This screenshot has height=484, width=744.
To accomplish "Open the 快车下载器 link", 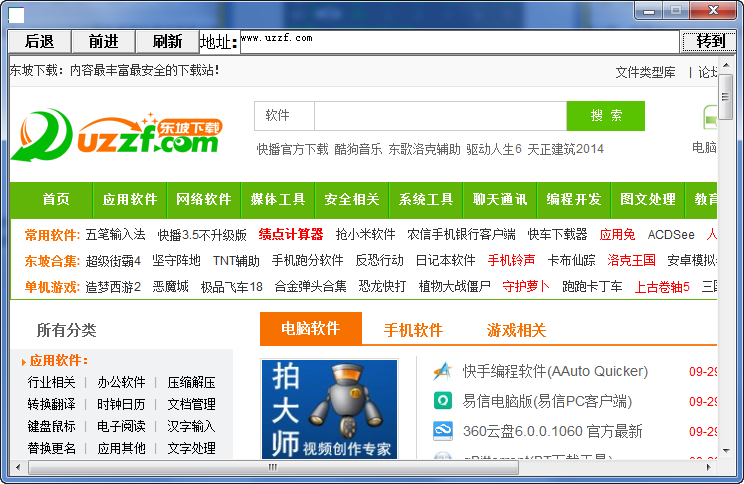I will click(557, 234).
